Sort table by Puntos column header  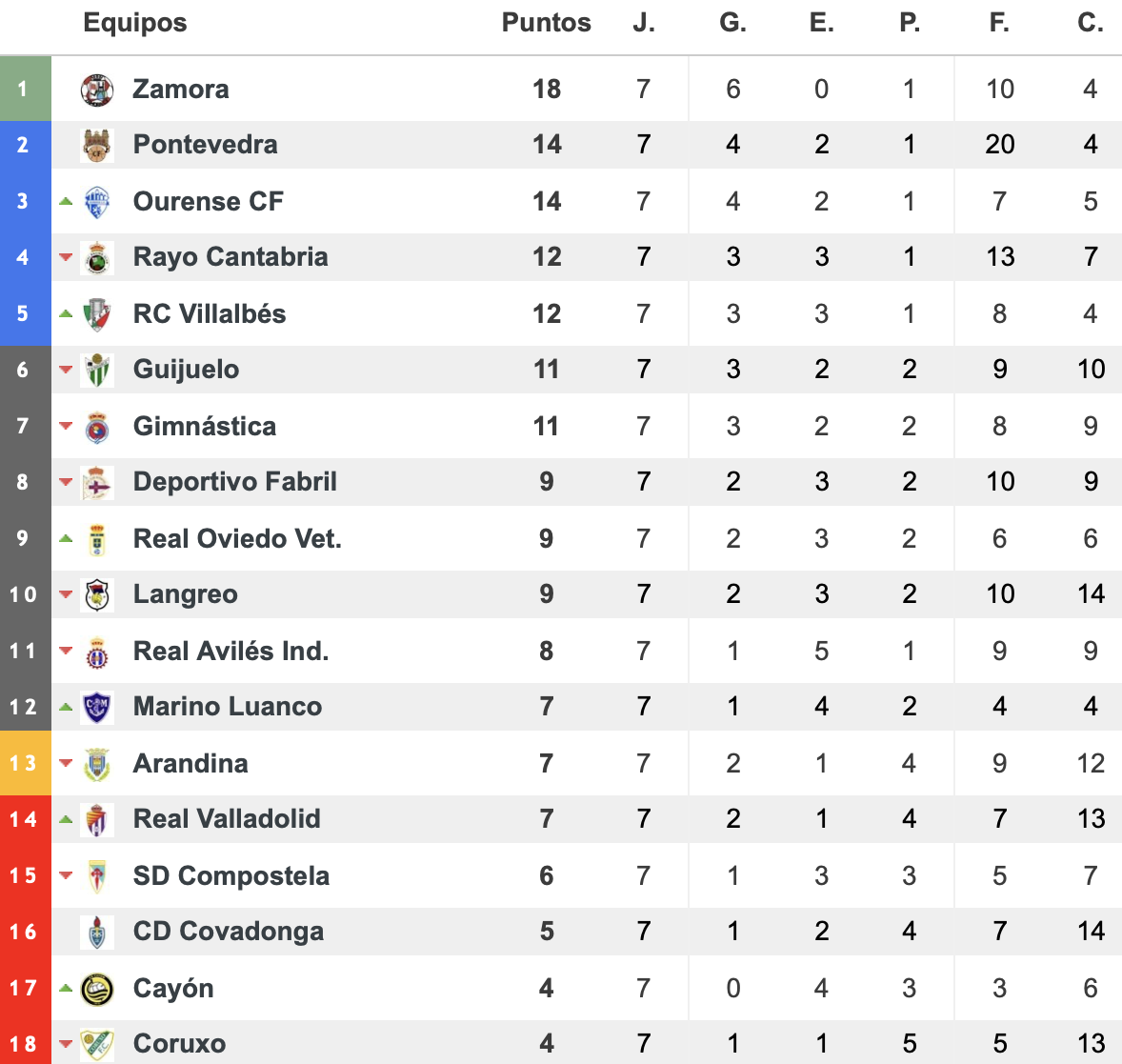point(546,23)
